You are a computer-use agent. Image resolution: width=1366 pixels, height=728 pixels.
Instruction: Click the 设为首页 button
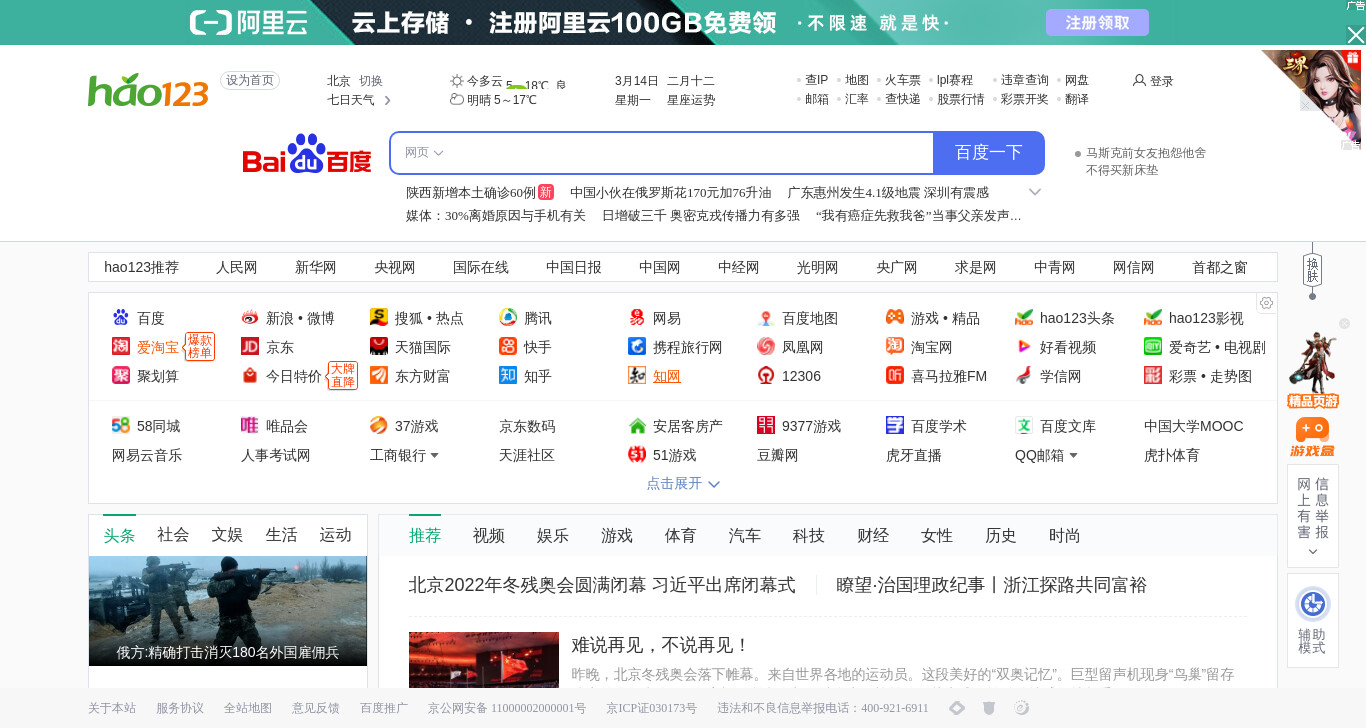point(250,81)
